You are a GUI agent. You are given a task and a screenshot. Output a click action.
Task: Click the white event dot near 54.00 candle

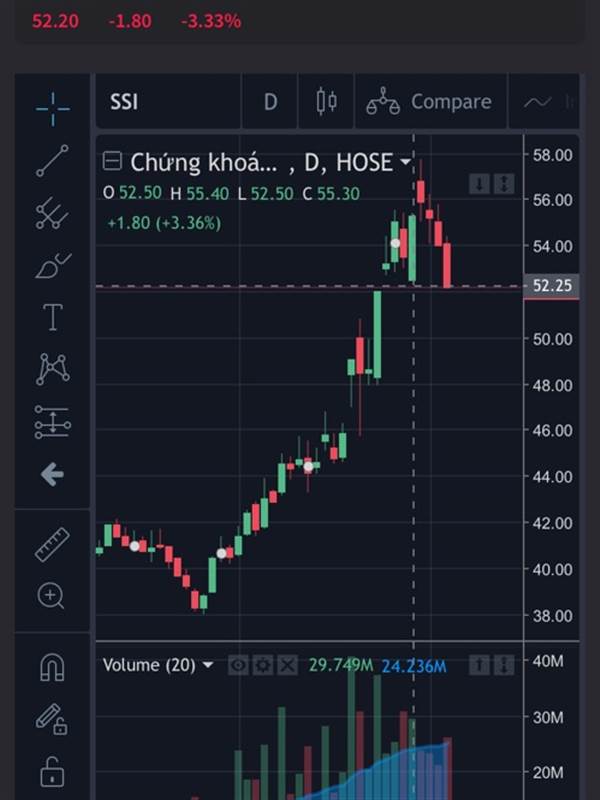[395, 243]
